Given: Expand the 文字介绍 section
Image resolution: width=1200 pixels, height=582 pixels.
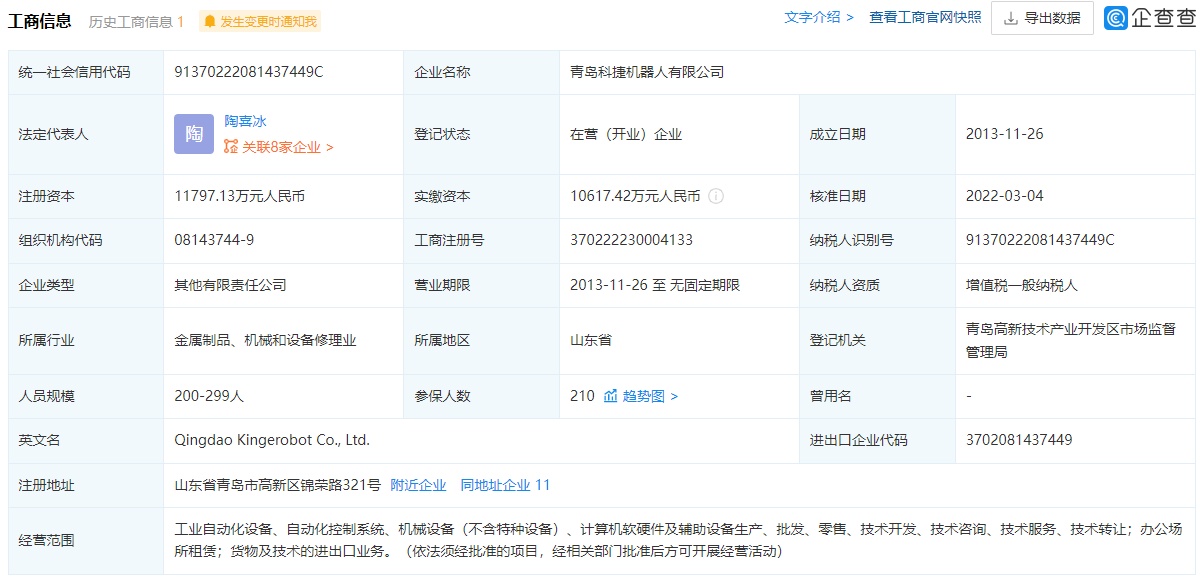Looking at the screenshot, I should pos(819,17).
